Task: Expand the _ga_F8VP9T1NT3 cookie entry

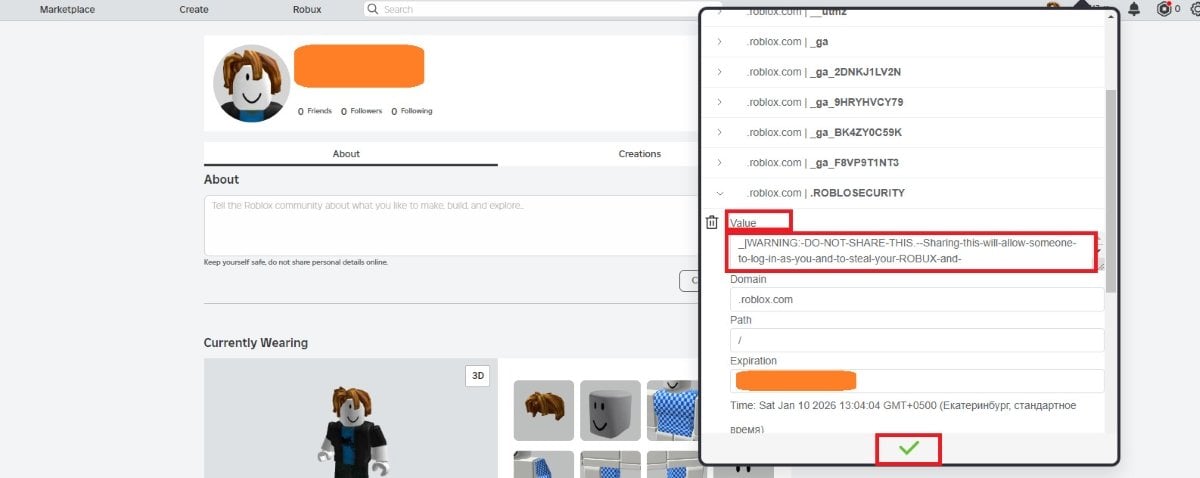Action: tap(719, 162)
